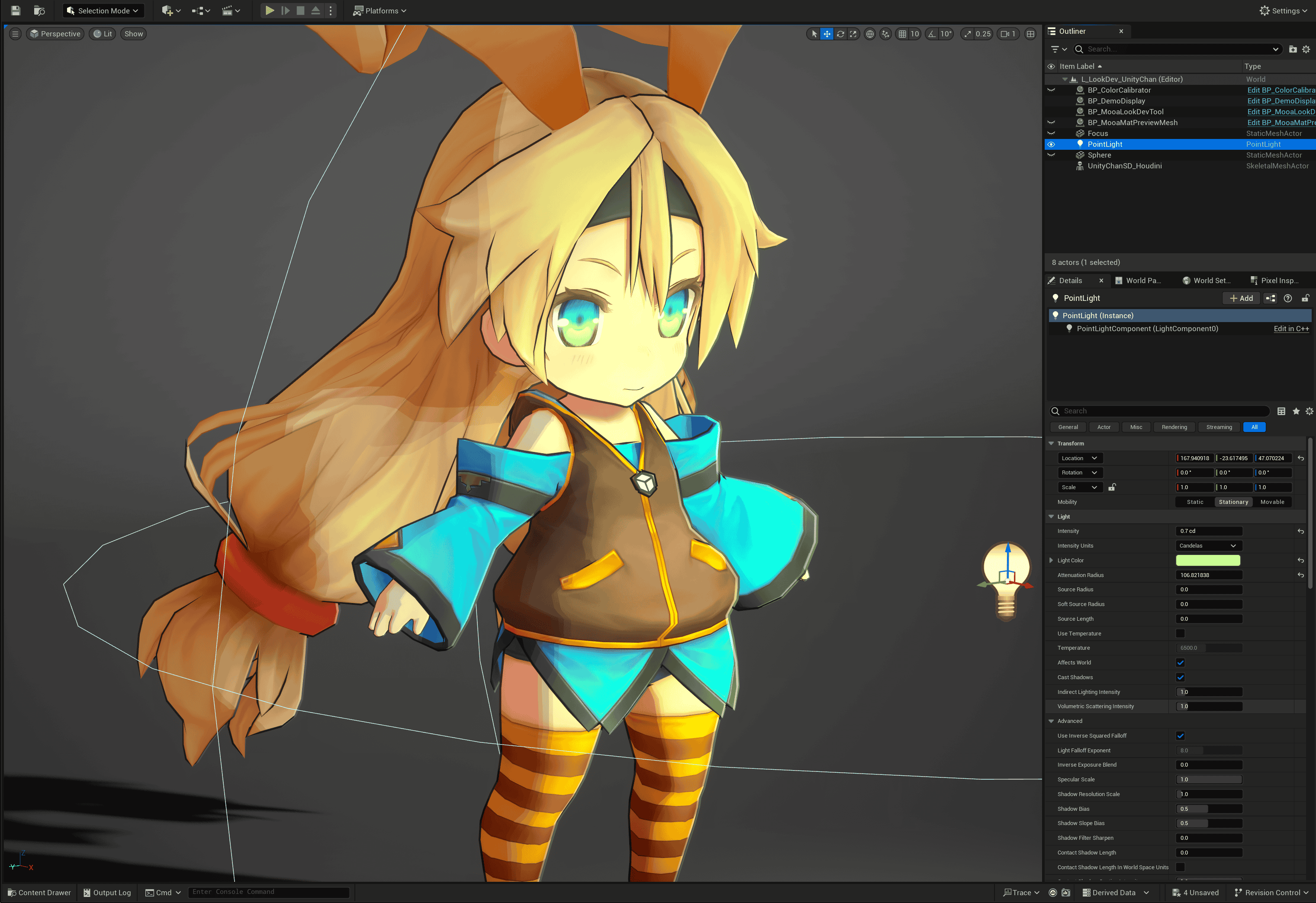
Task: Open the cinematics clapperboard menu
Action: tap(231, 10)
